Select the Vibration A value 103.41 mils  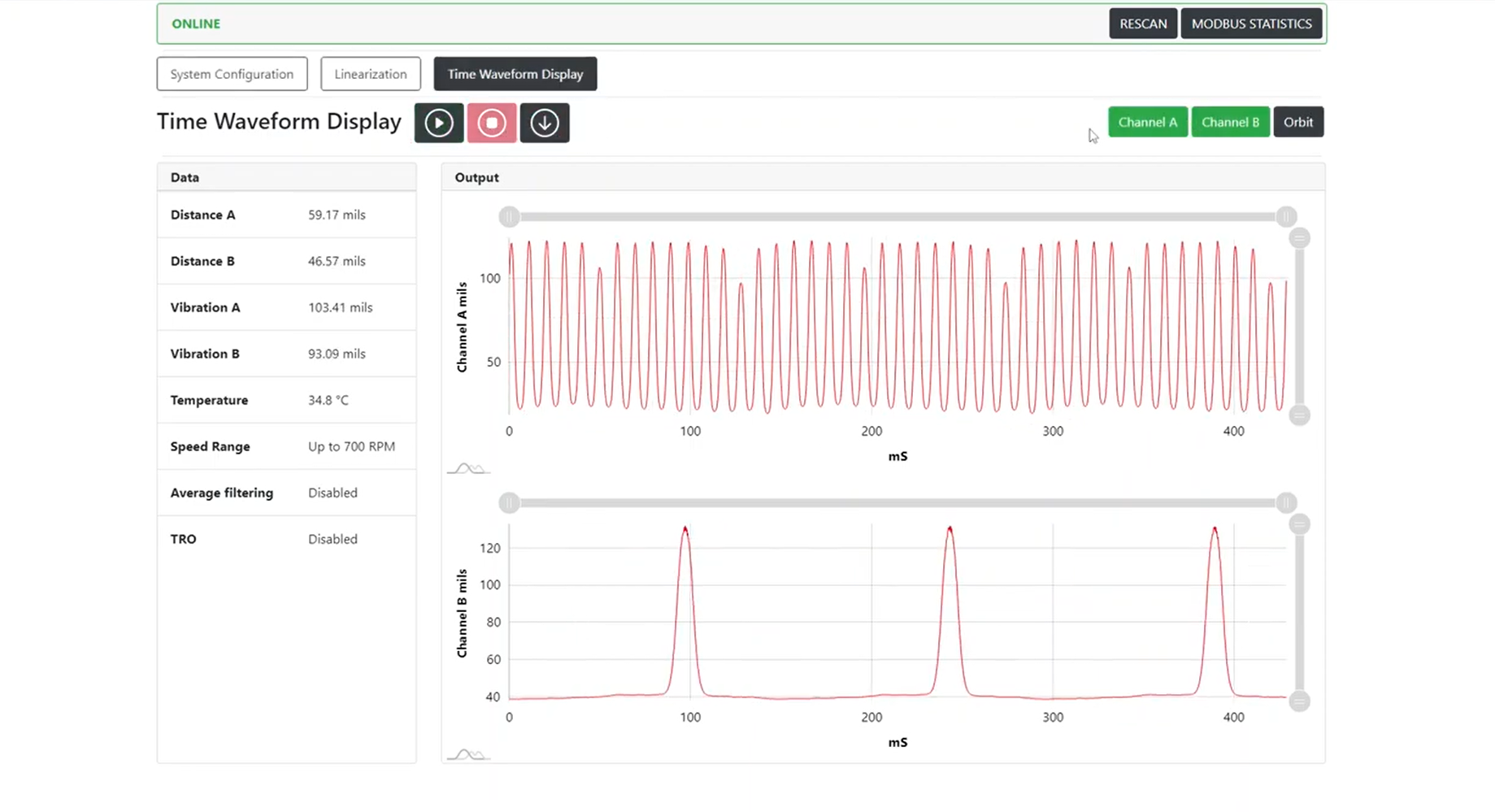click(340, 307)
